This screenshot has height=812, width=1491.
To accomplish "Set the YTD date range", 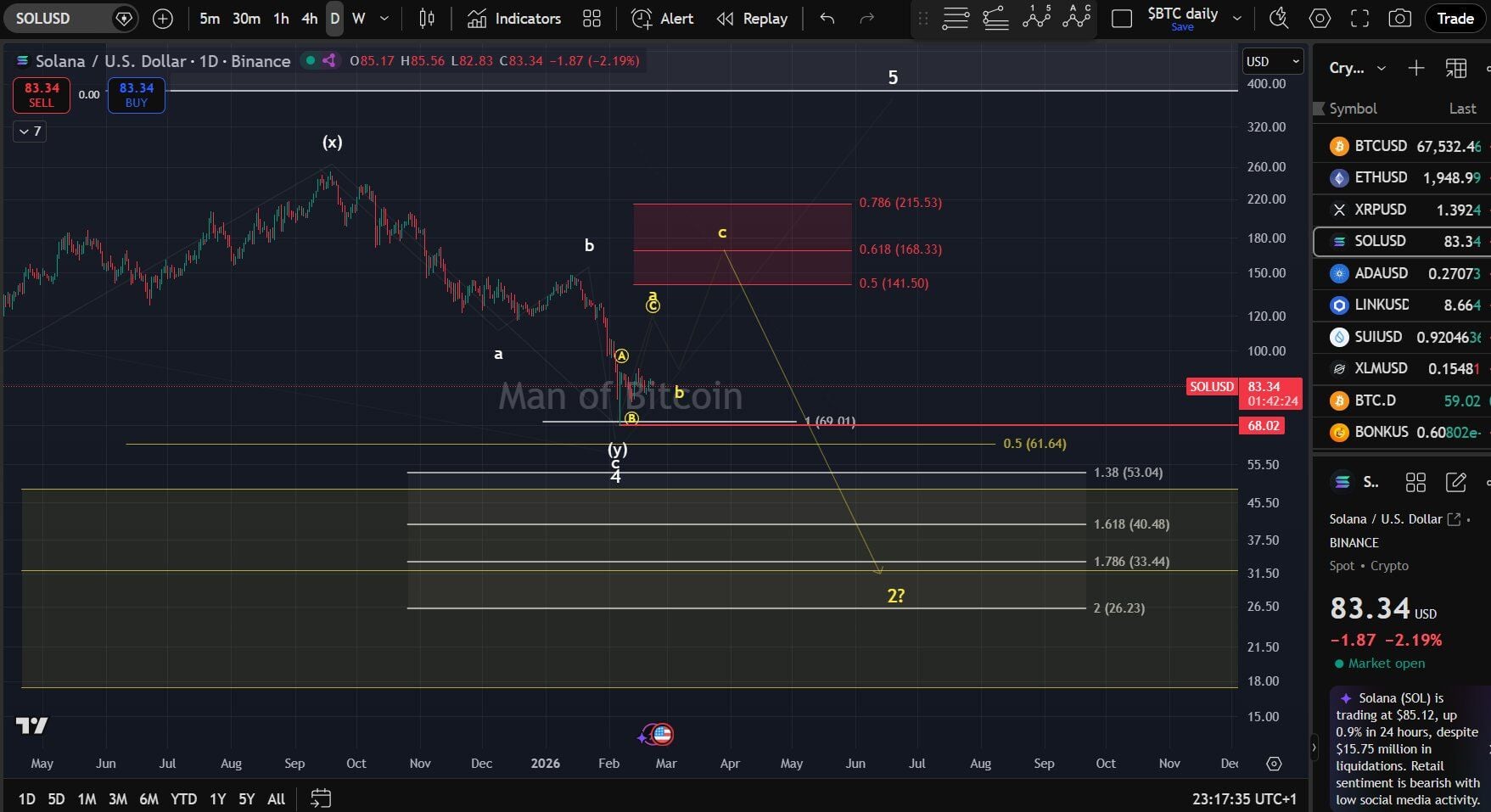I will pyautogui.click(x=183, y=798).
